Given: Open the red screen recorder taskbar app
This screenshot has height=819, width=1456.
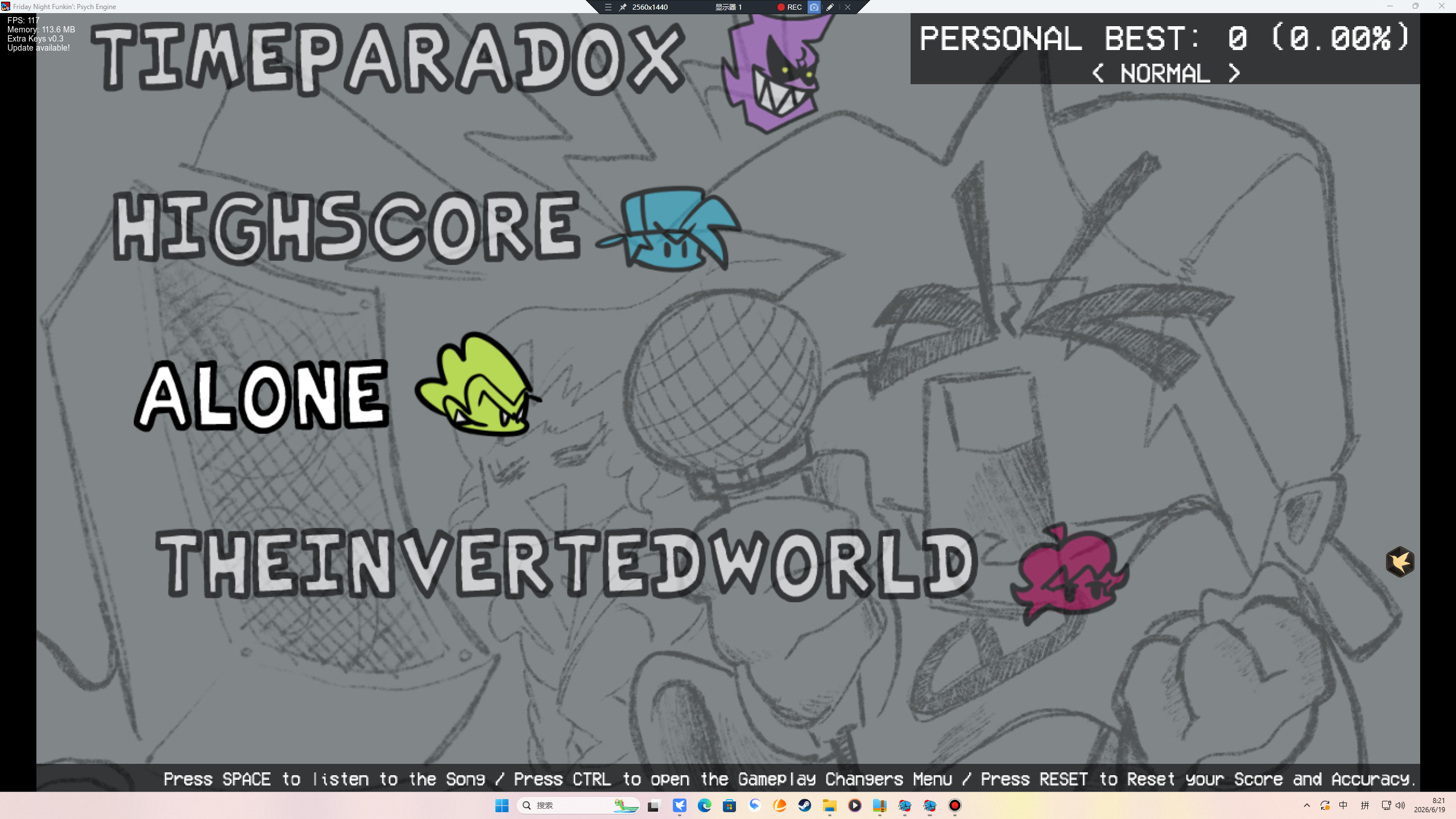Looking at the screenshot, I should 955,805.
